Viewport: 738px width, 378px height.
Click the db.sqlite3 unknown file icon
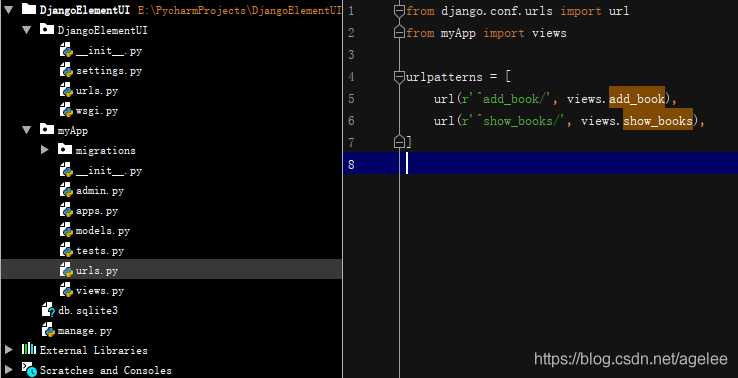coord(48,311)
